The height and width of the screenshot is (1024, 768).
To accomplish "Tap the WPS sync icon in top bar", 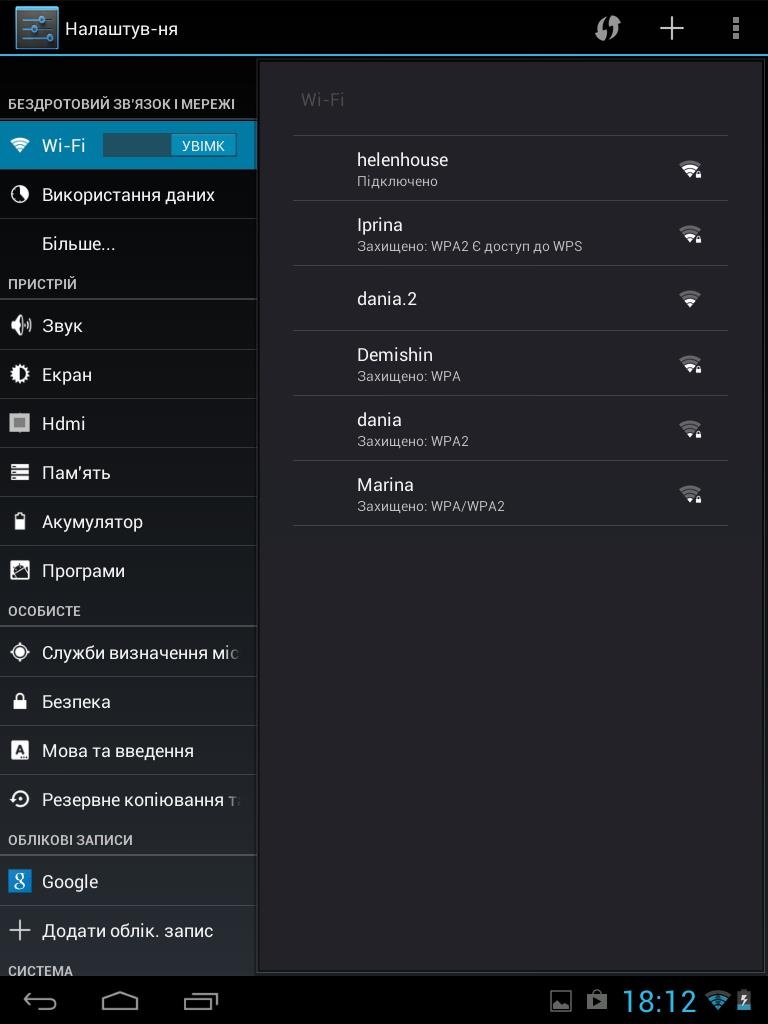I will click(x=607, y=28).
